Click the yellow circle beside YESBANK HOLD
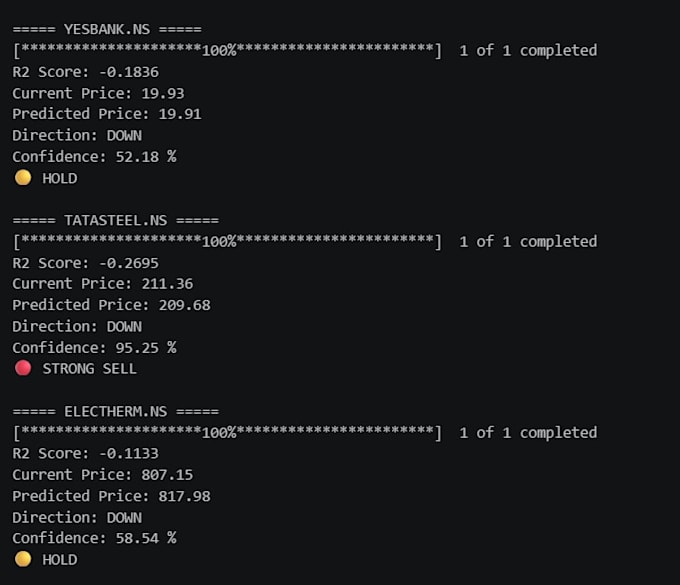 point(23,177)
